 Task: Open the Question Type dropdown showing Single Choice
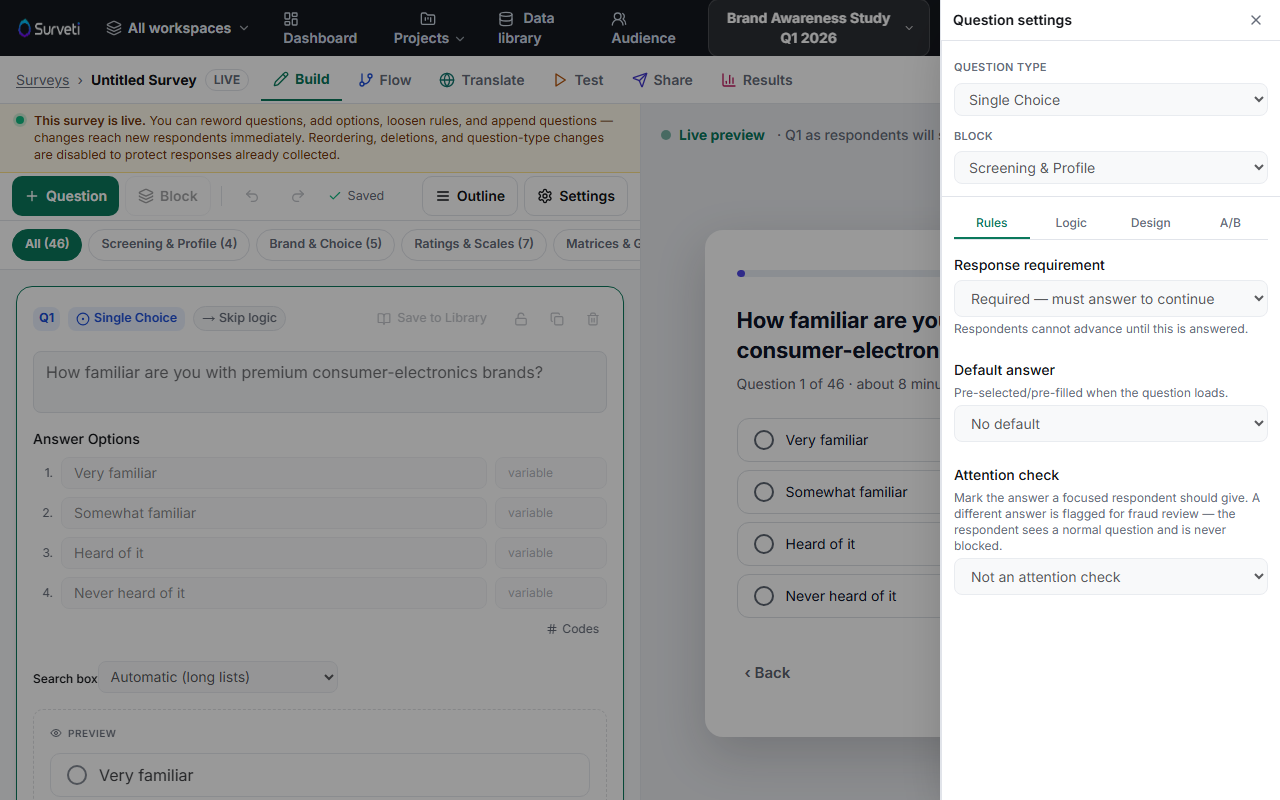coord(1111,100)
